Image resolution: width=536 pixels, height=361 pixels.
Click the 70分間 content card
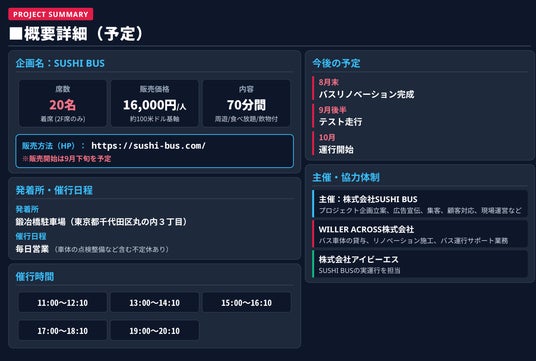coord(246,104)
